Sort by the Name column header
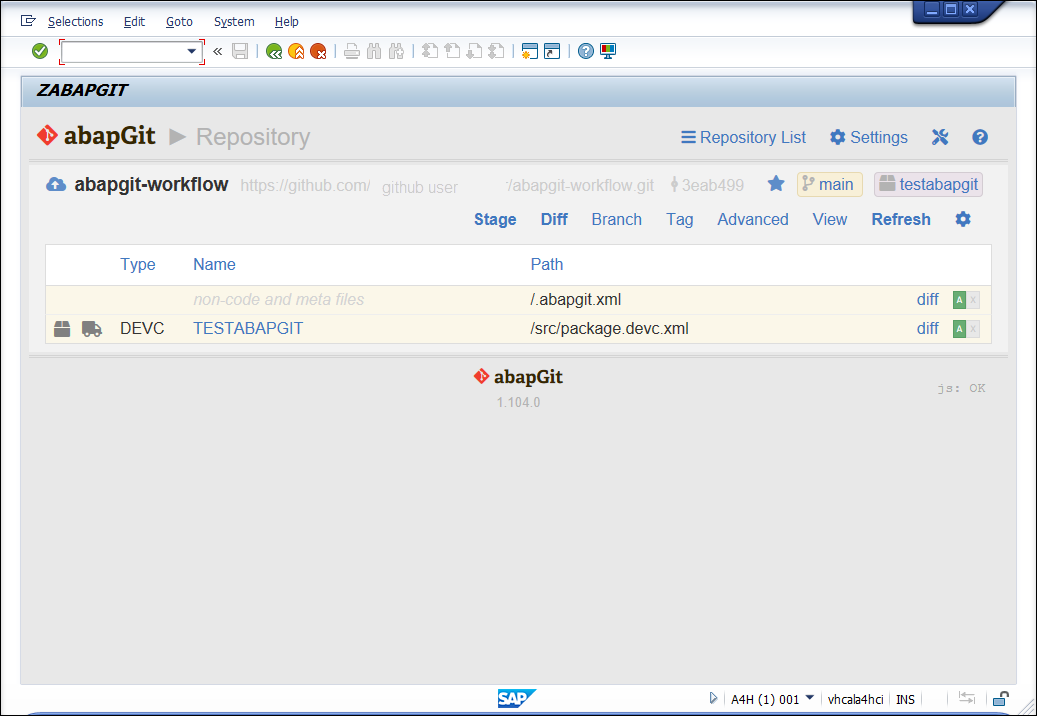This screenshot has width=1037, height=716. coord(214,264)
